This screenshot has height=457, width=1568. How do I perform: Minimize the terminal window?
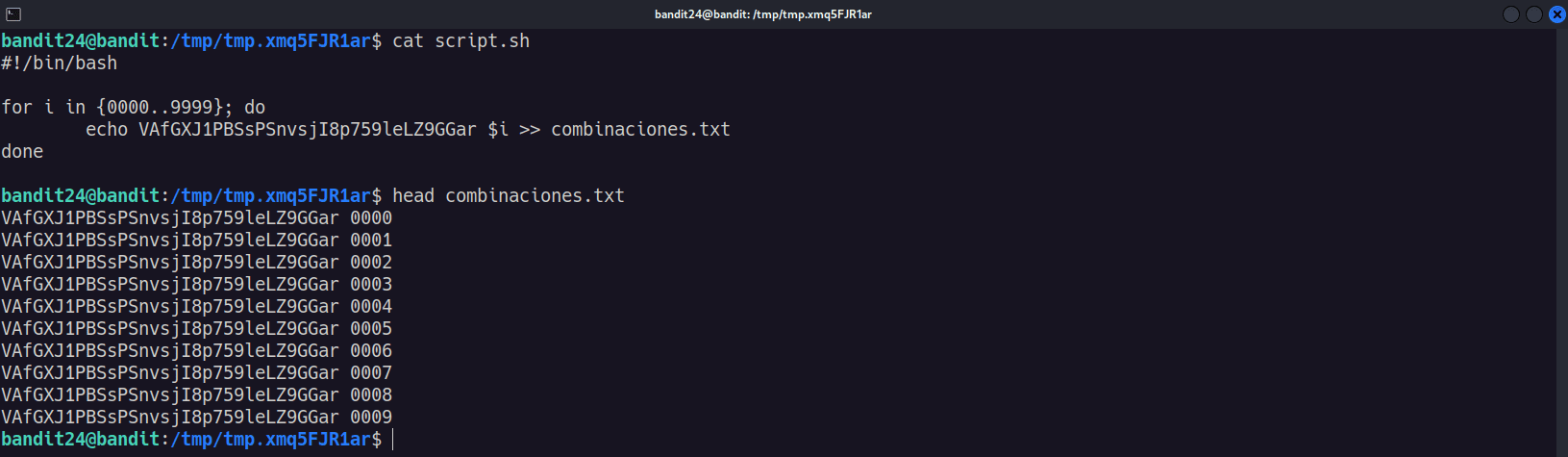coord(1511,14)
